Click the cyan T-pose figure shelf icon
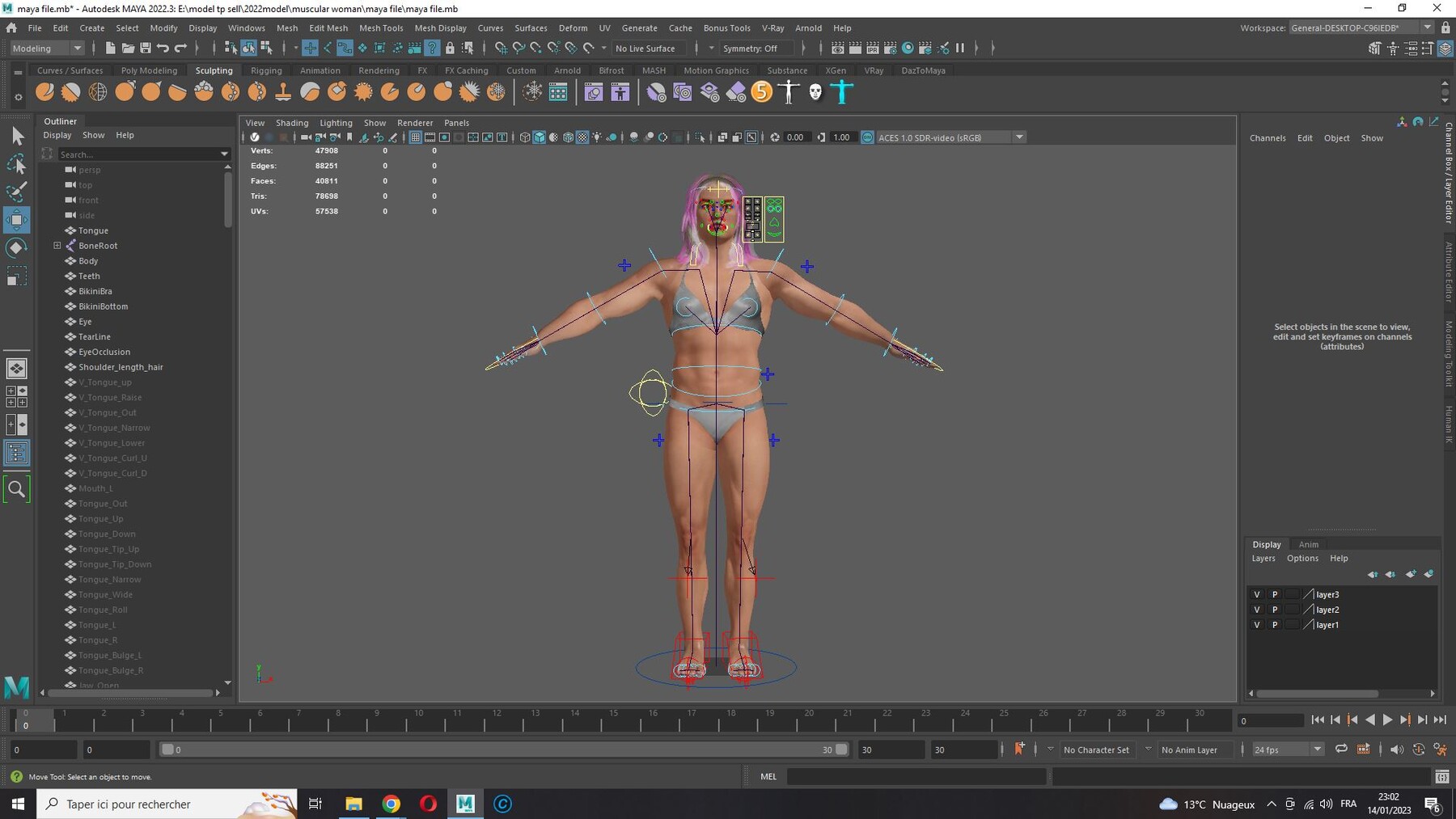This screenshot has height=819, width=1456. click(x=842, y=92)
